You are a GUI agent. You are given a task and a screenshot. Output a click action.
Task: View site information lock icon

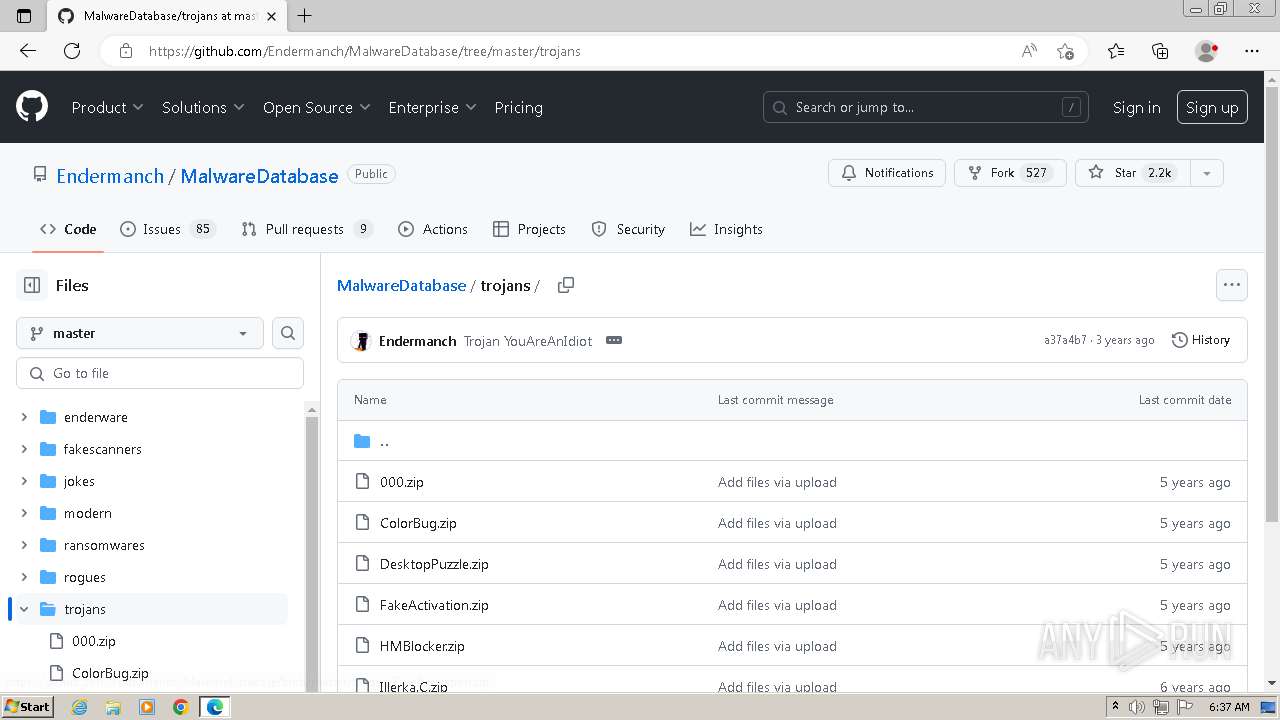(x=126, y=51)
